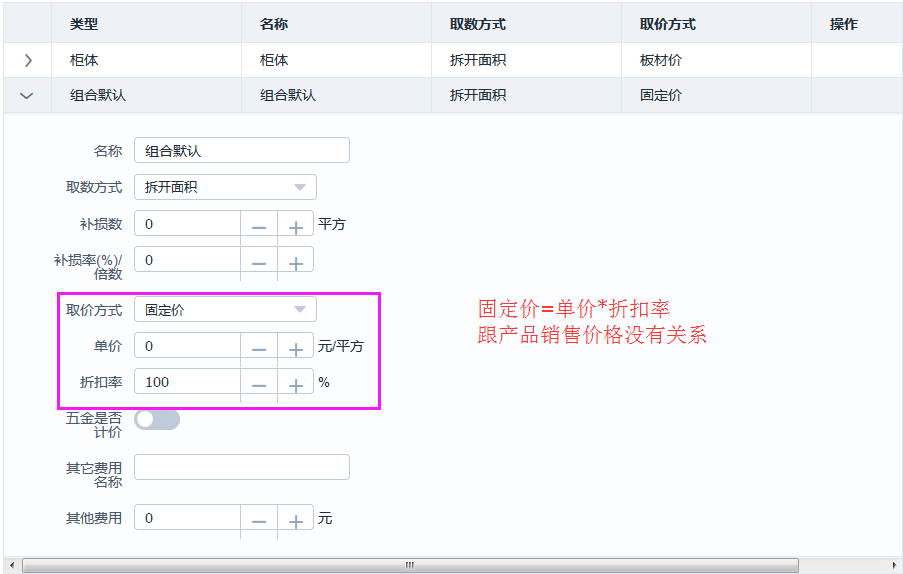Expand the 柜体 row
The height and width of the screenshot is (574, 903).
(x=27, y=60)
